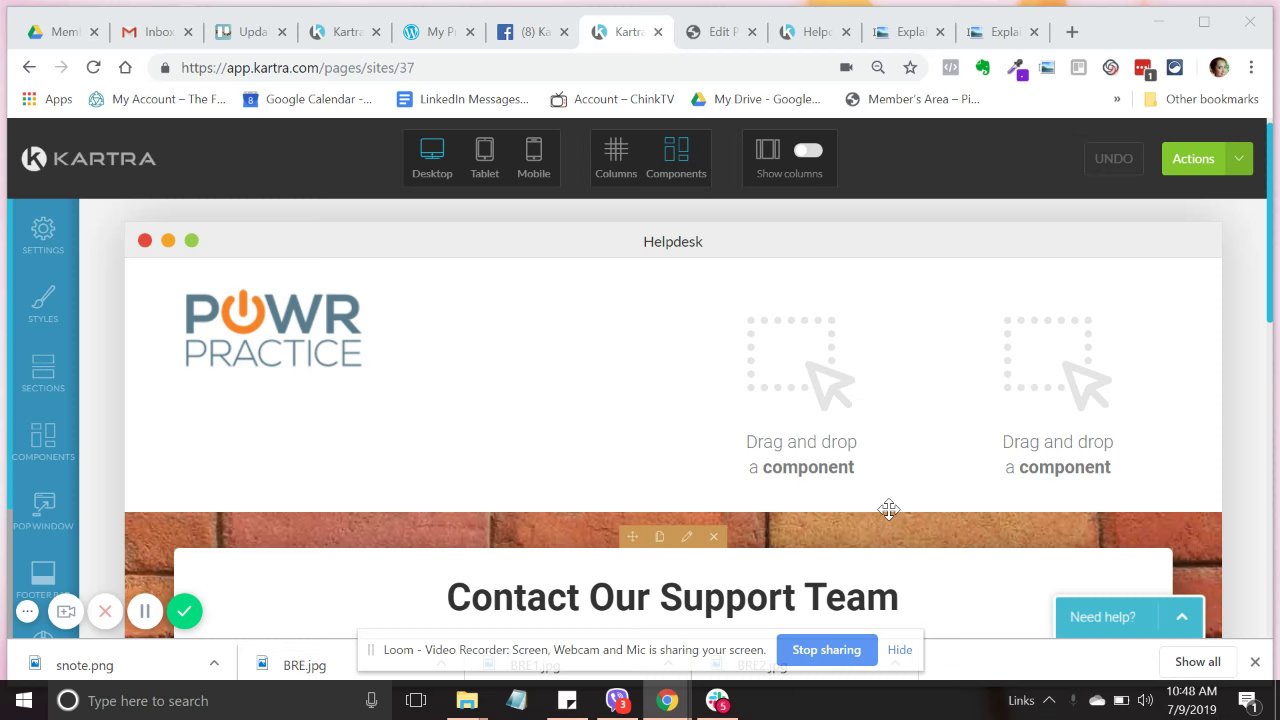Click Stop sharing button
The image size is (1280, 720).
click(826, 650)
